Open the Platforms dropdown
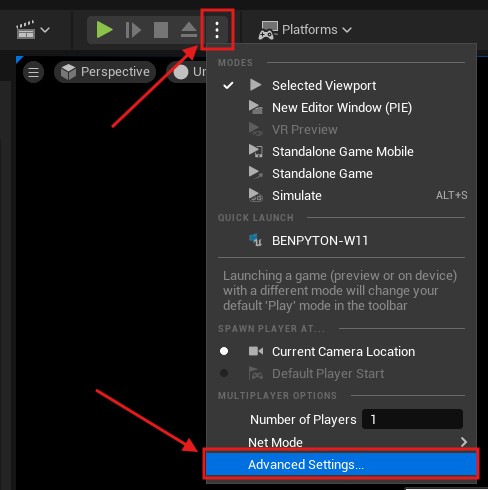 (305, 30)
